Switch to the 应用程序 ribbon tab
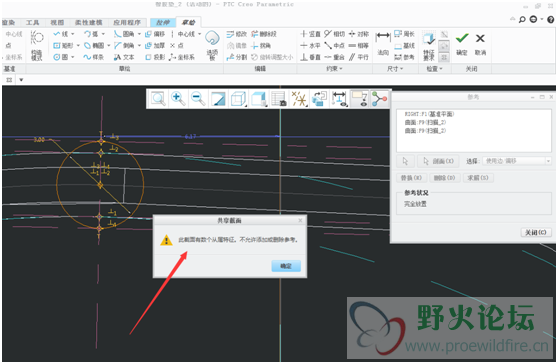The image size is (558, 364). (127, 22)
